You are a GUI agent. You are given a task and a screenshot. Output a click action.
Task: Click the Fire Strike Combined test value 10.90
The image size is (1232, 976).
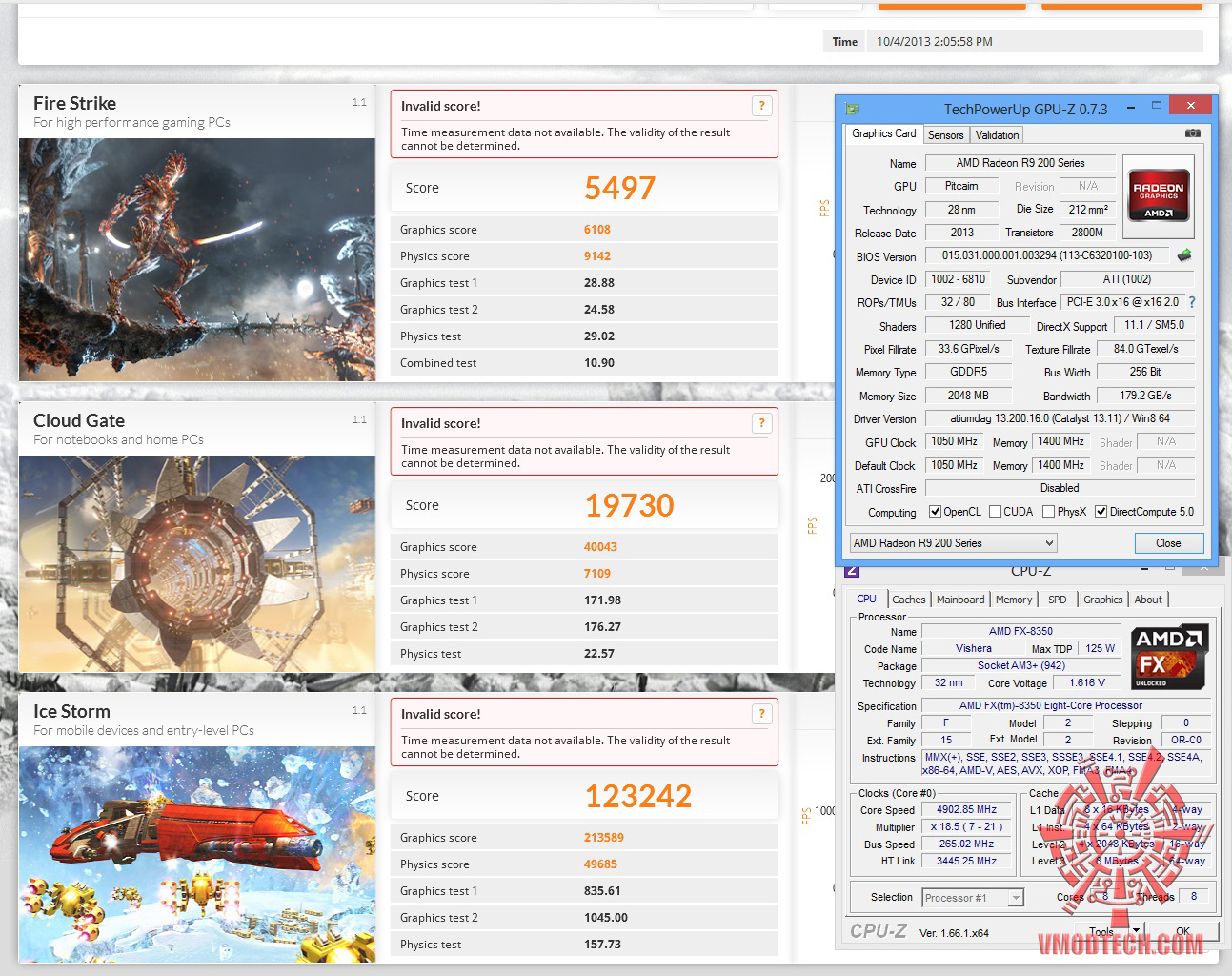pyautogui.click(x=599, y=363)
